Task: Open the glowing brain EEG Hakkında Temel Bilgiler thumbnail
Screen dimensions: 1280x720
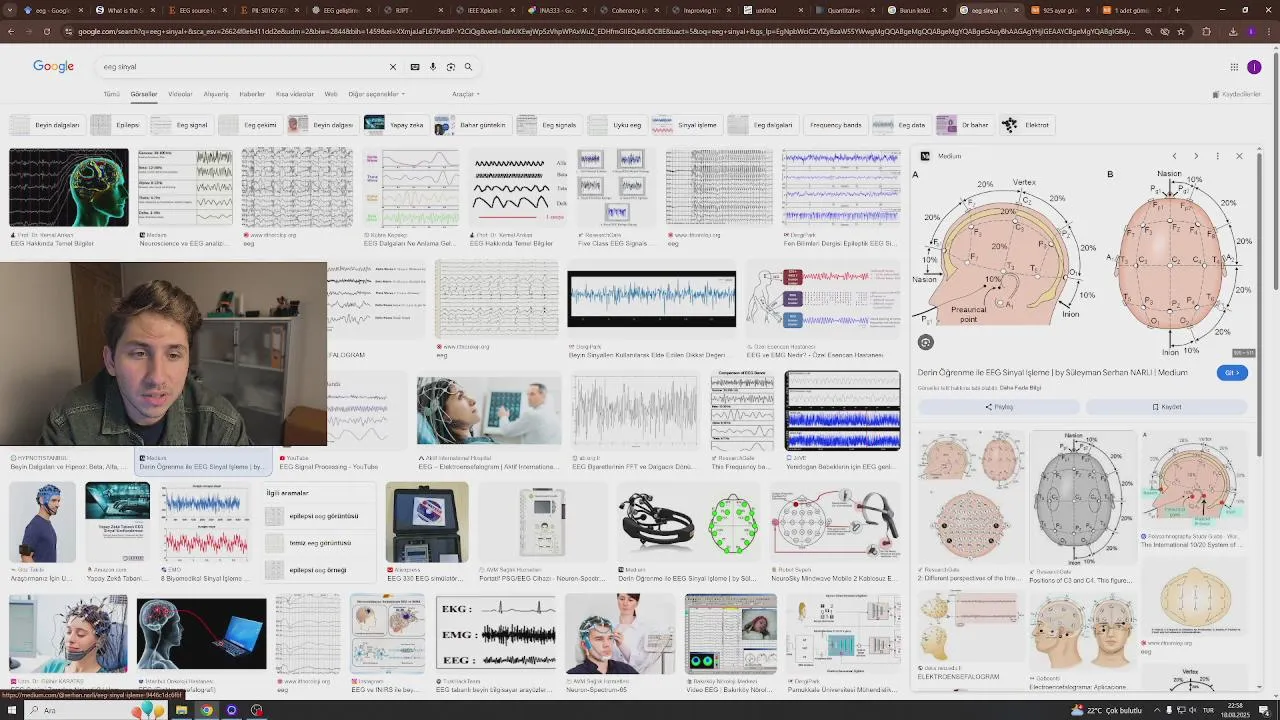Action: pyautogui.click(x=69, y=187)
